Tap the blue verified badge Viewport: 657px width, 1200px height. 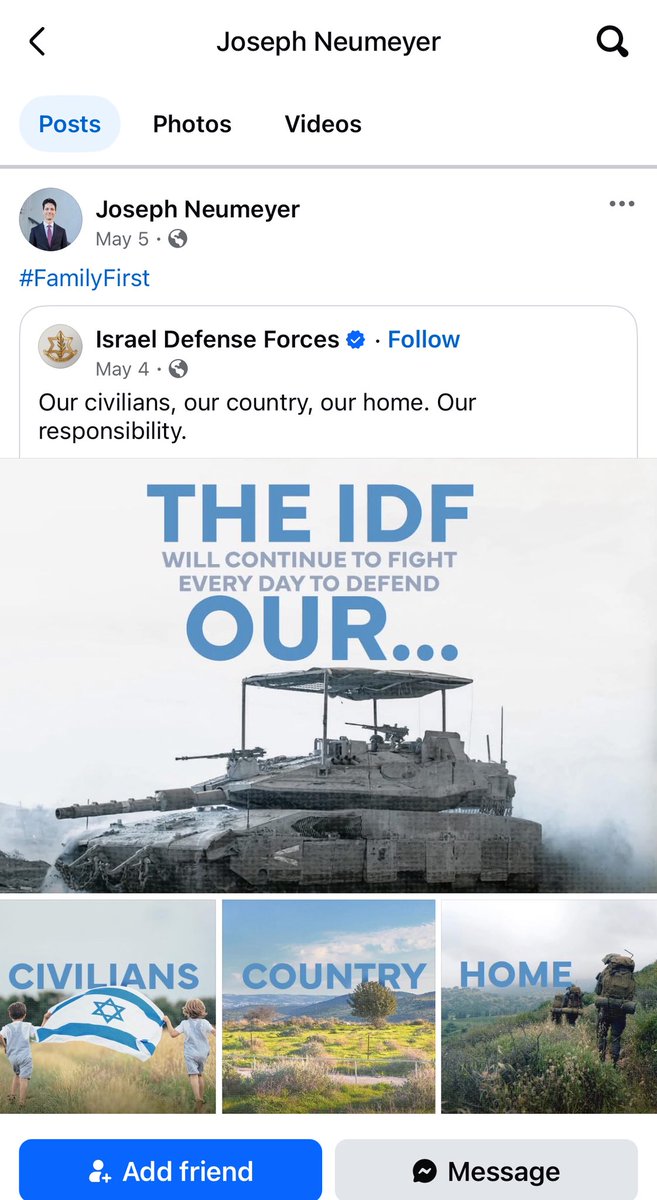pos(356,340)
